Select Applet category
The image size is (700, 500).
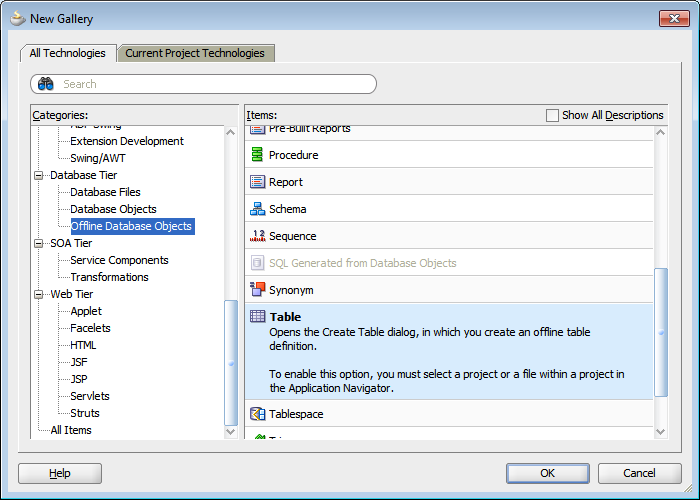[86, 311]
